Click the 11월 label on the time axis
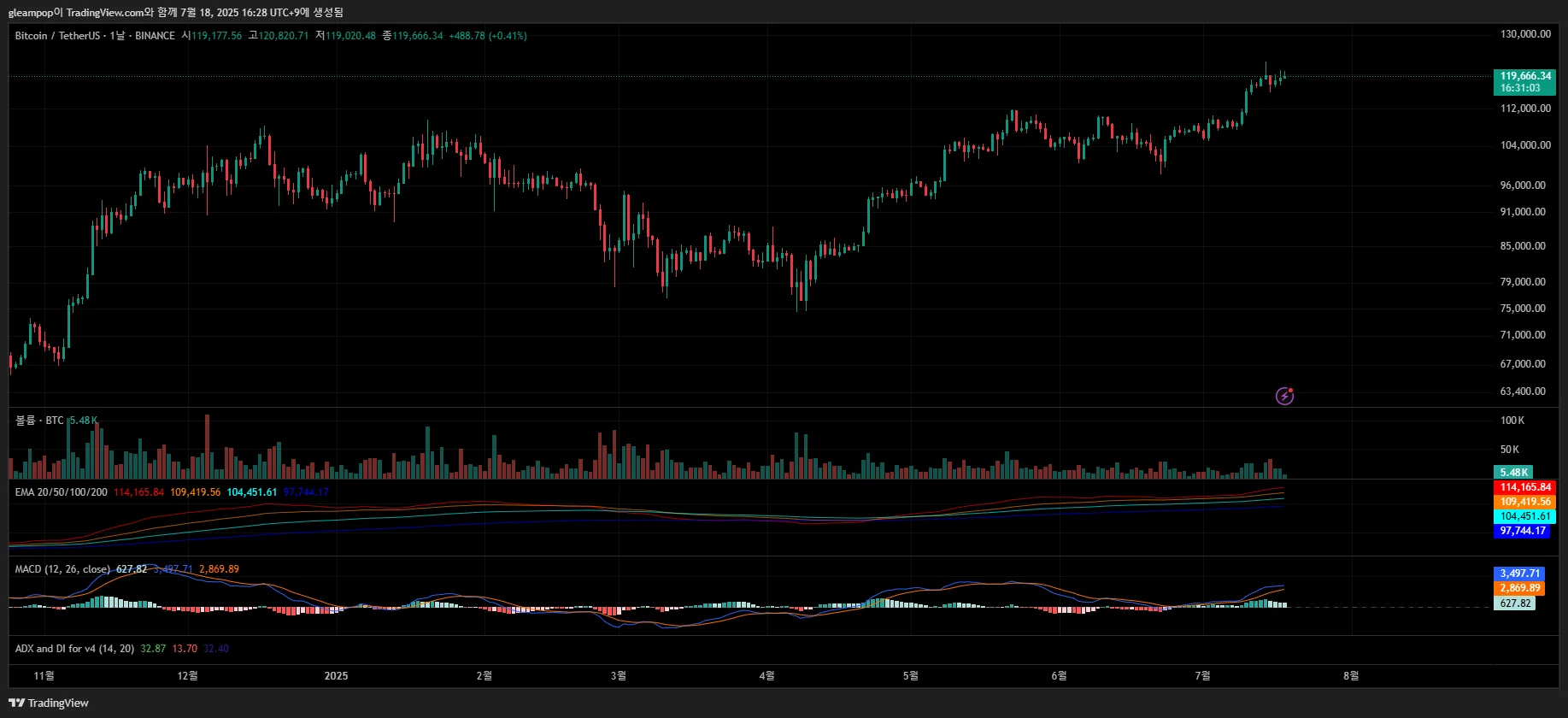This screenshot has height=718, width=1568. click(x=44, y=676)
